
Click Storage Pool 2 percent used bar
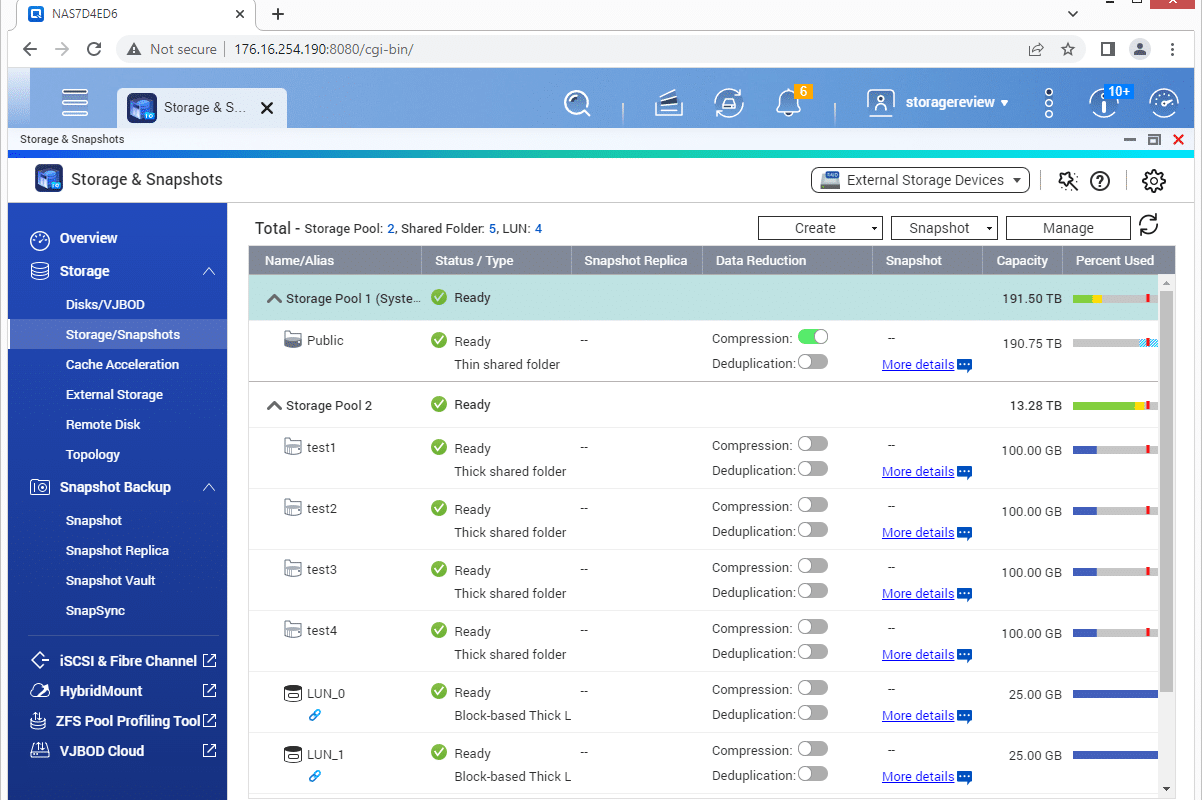coord(1115,406)
